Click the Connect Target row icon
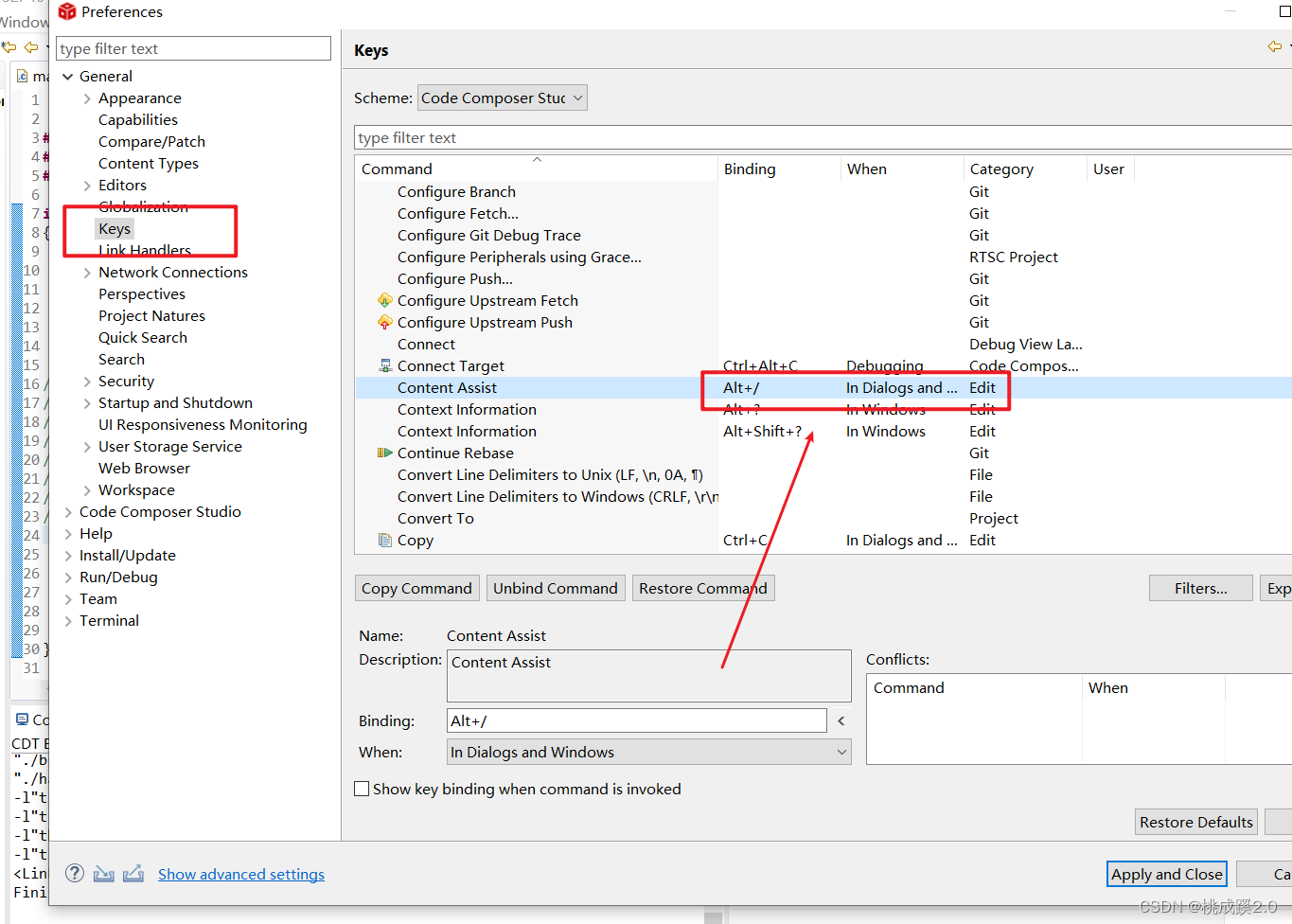 point(385,365)
